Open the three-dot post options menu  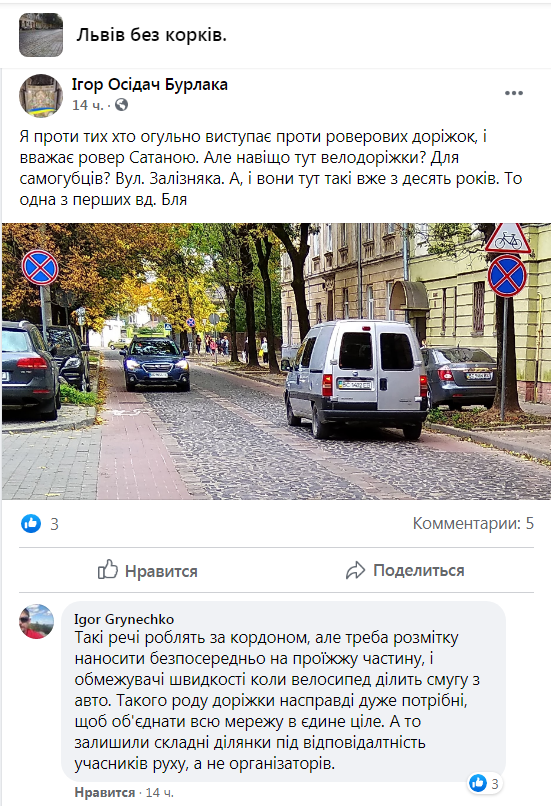tap(513, 93)
